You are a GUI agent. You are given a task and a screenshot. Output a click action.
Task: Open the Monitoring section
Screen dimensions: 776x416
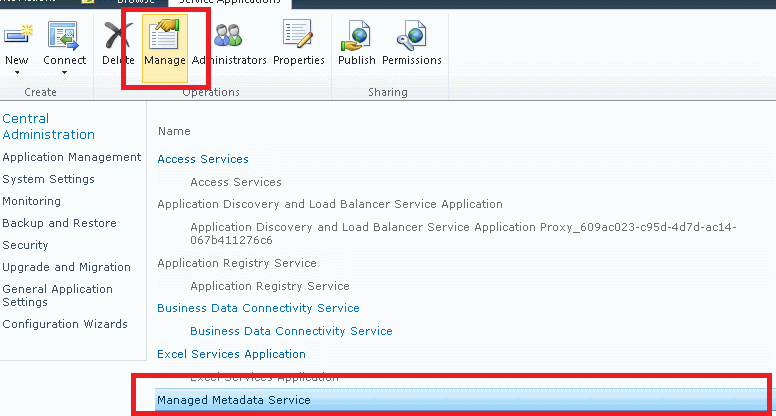(x=32, y=201)
